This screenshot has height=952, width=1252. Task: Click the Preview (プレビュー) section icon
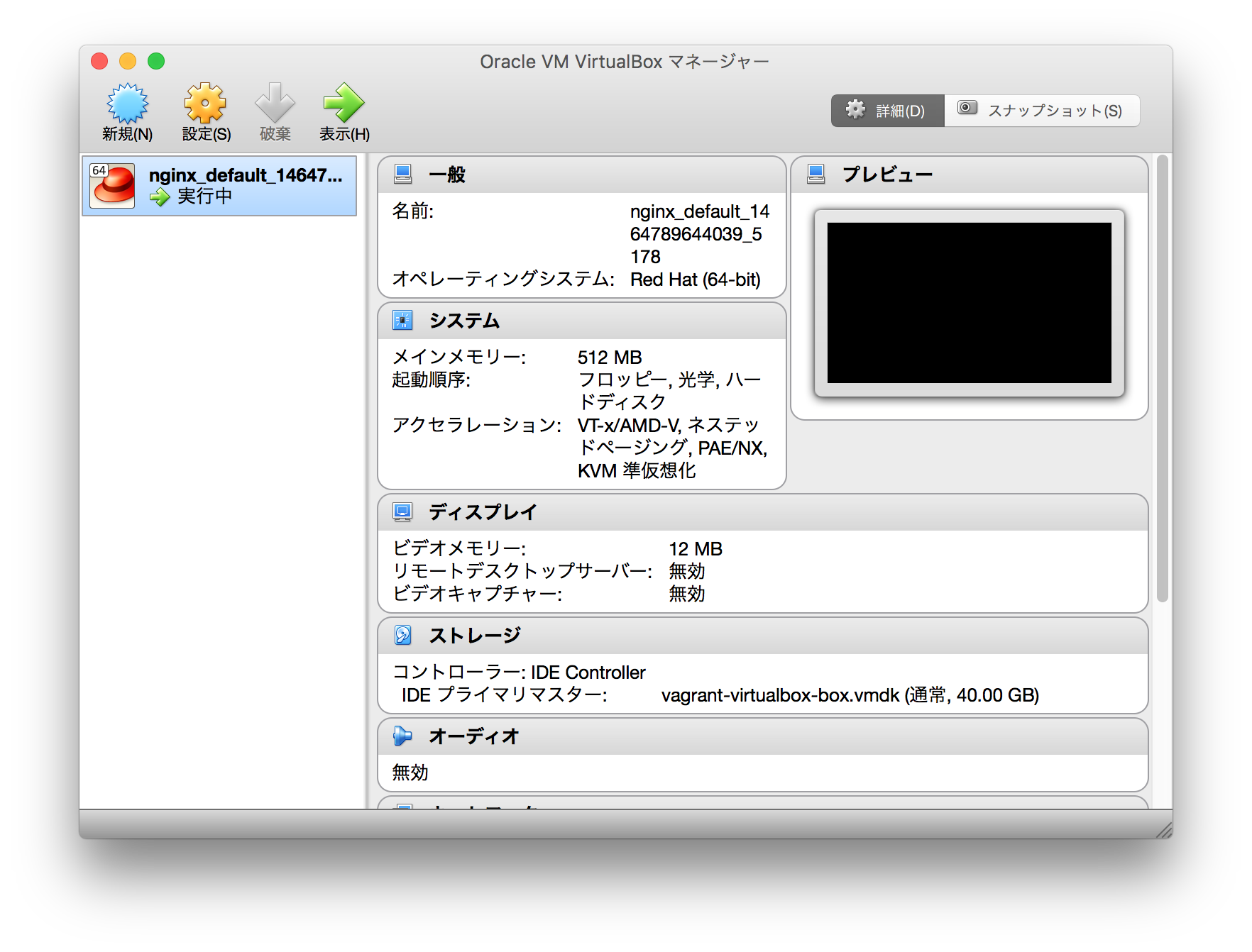tap(816, 175)
